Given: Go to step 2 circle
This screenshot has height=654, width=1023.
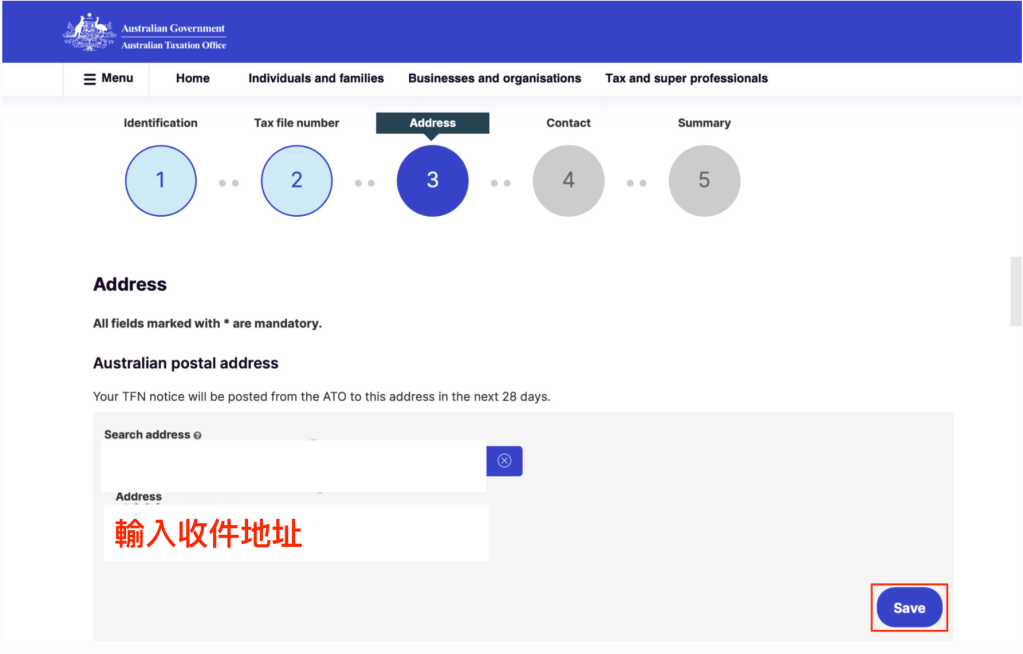Looking at the screenshot, I should pyautogui.click(x=296, y=181).
